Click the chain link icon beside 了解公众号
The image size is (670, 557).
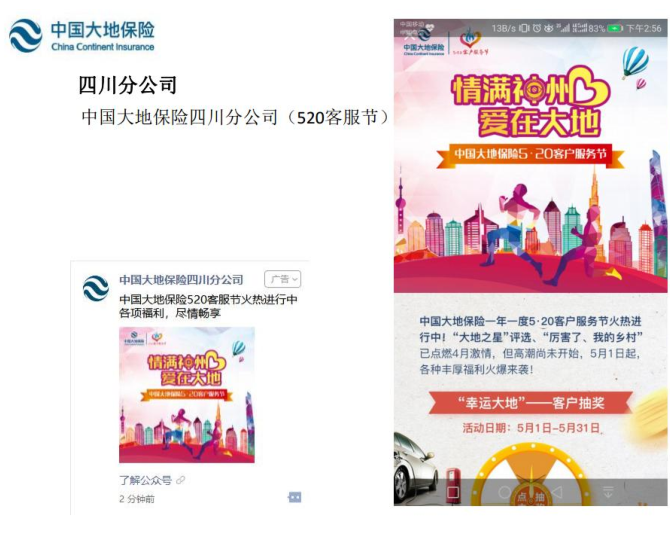pos(180,480)
